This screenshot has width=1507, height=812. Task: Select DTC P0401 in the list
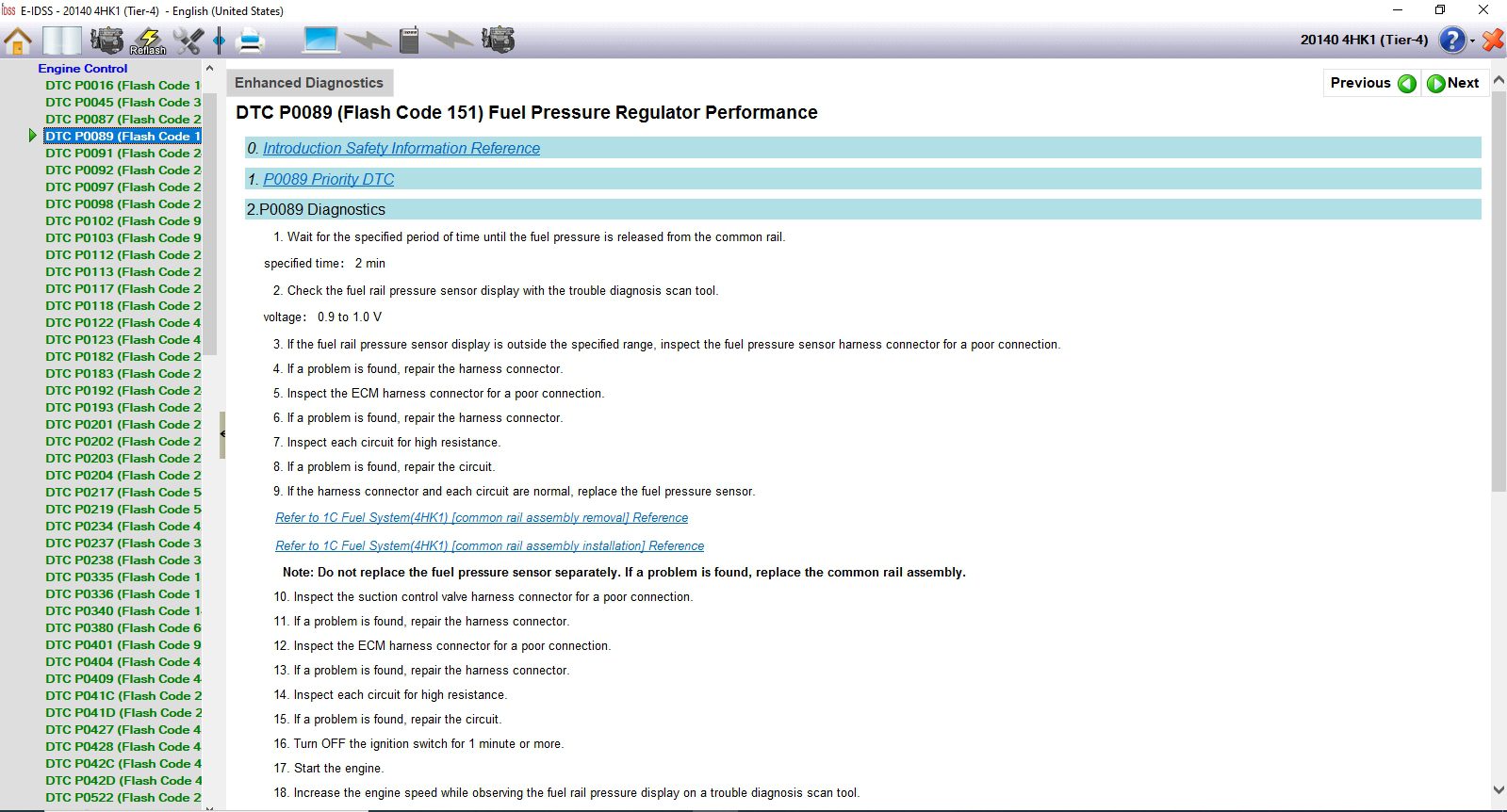pos(123,645)
